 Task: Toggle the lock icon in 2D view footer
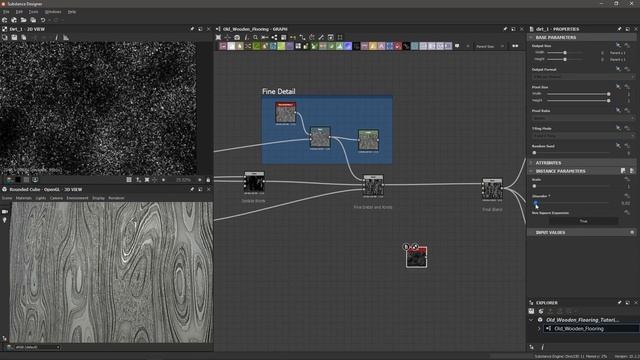(208, 180)
